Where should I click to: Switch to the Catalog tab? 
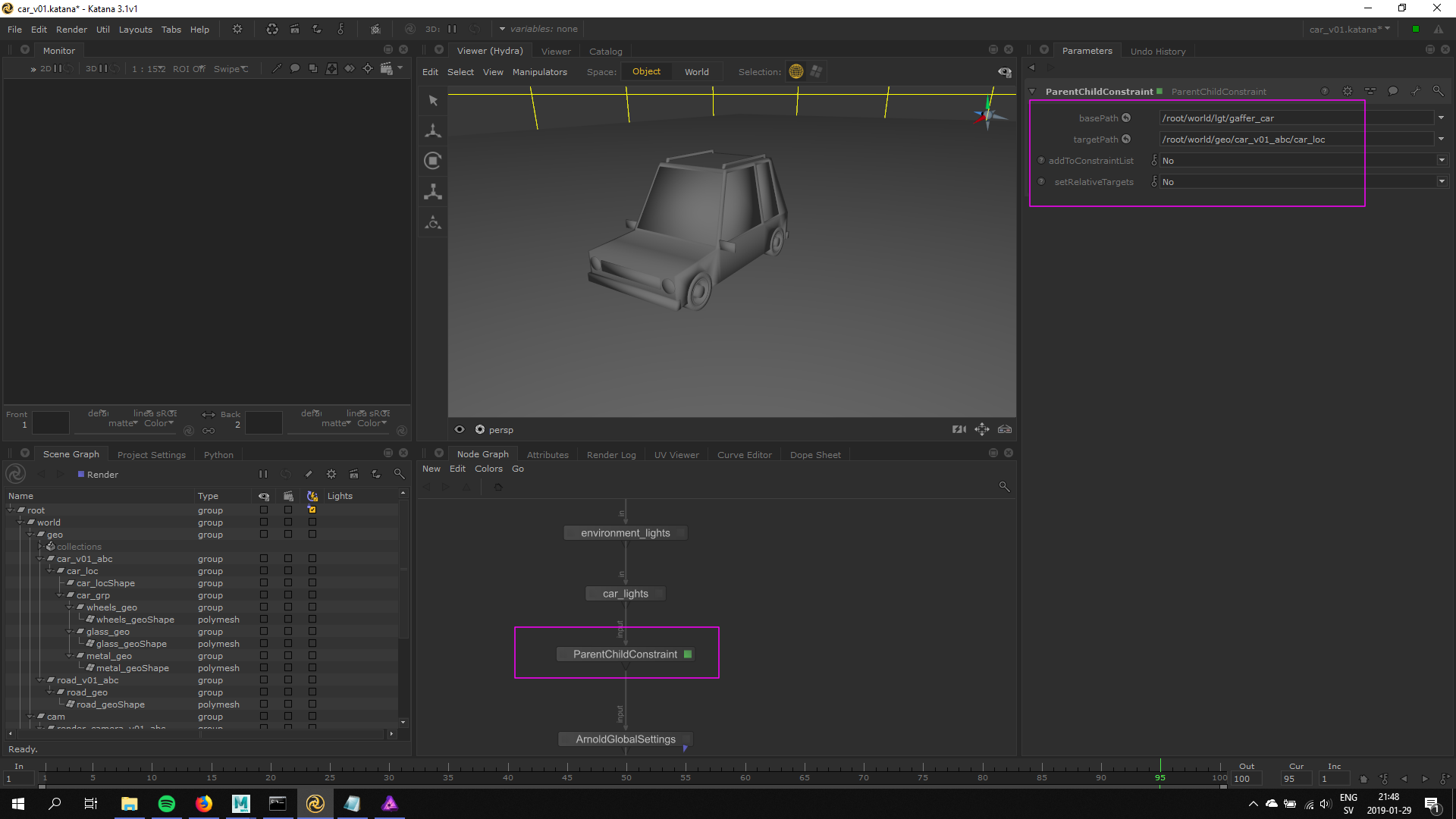[605, 51]
